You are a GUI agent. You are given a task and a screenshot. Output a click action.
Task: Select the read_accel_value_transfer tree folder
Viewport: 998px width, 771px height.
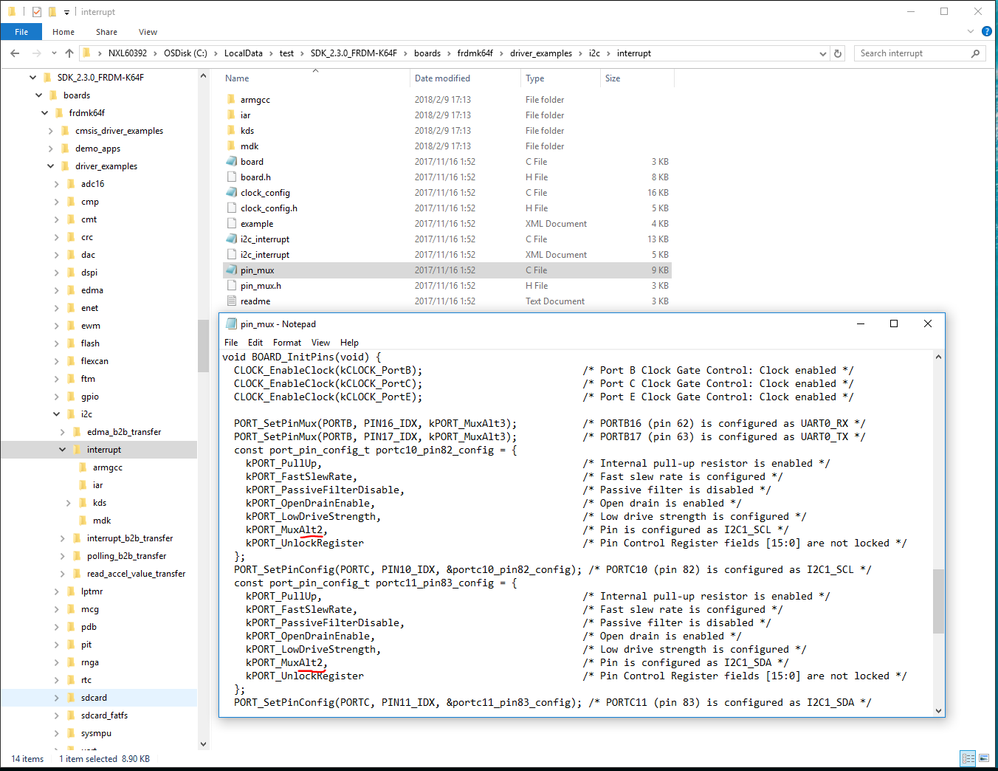(136, 574)
